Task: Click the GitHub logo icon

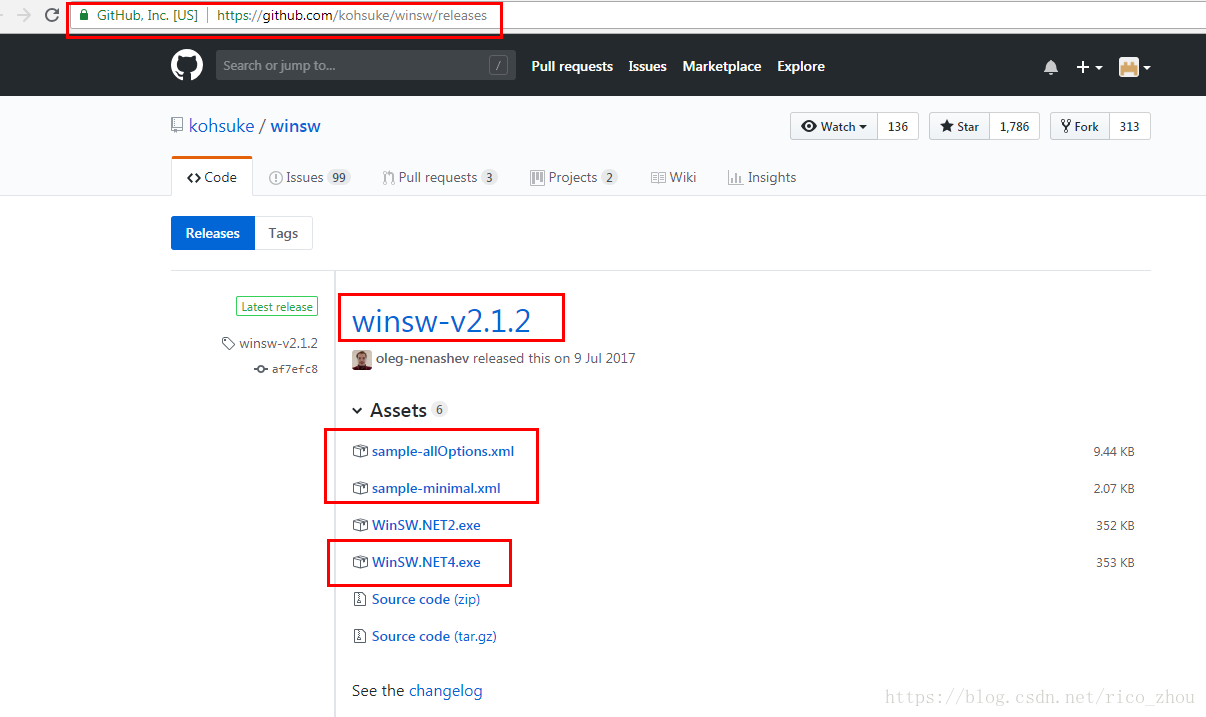Action: tap(186, 65)
